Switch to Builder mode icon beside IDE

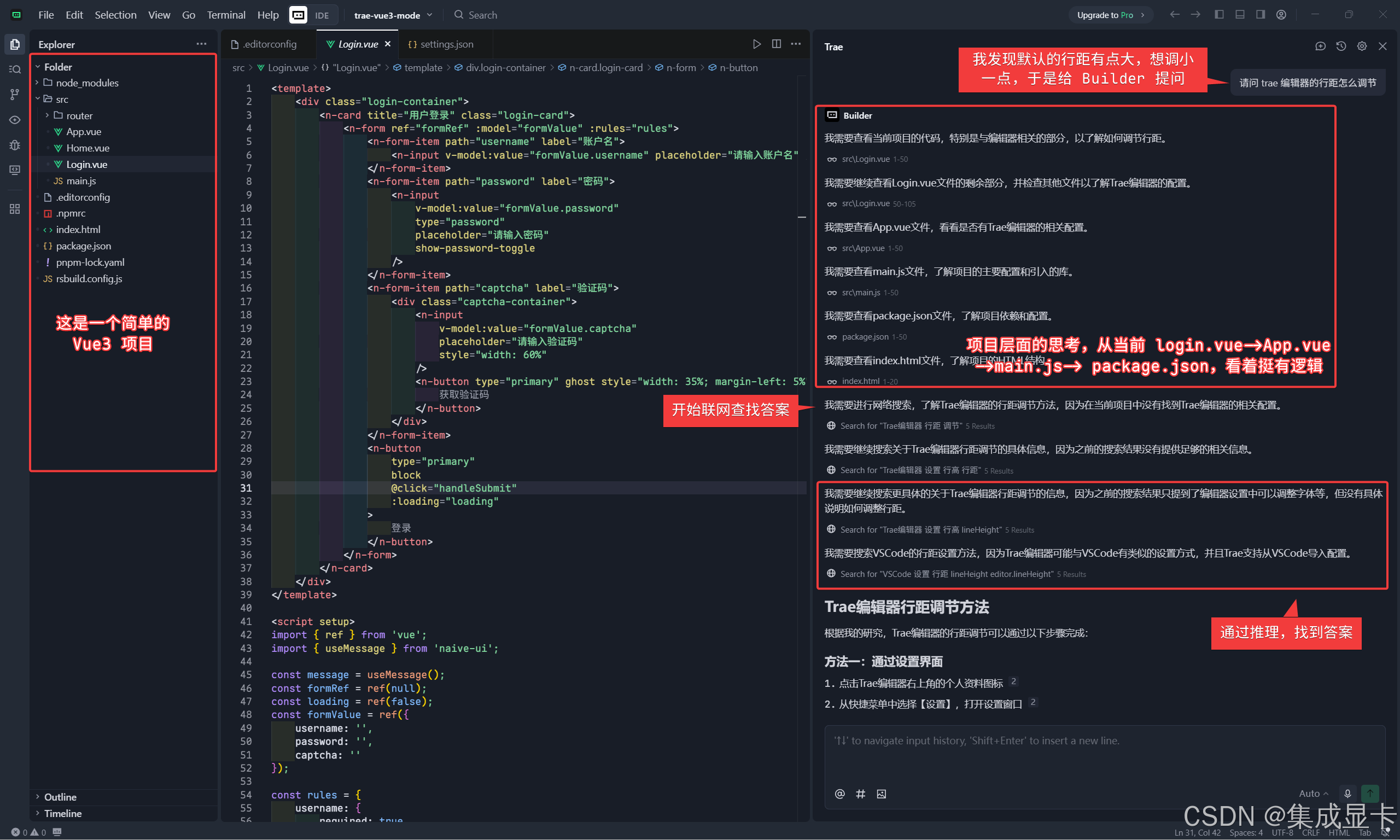[x=298, y=15]
